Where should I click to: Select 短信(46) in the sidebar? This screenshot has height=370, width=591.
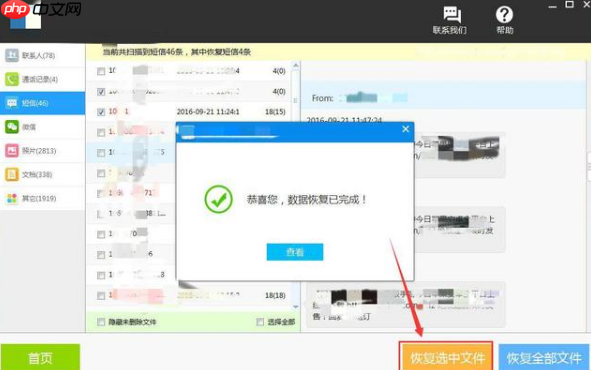tap(43, 103)
